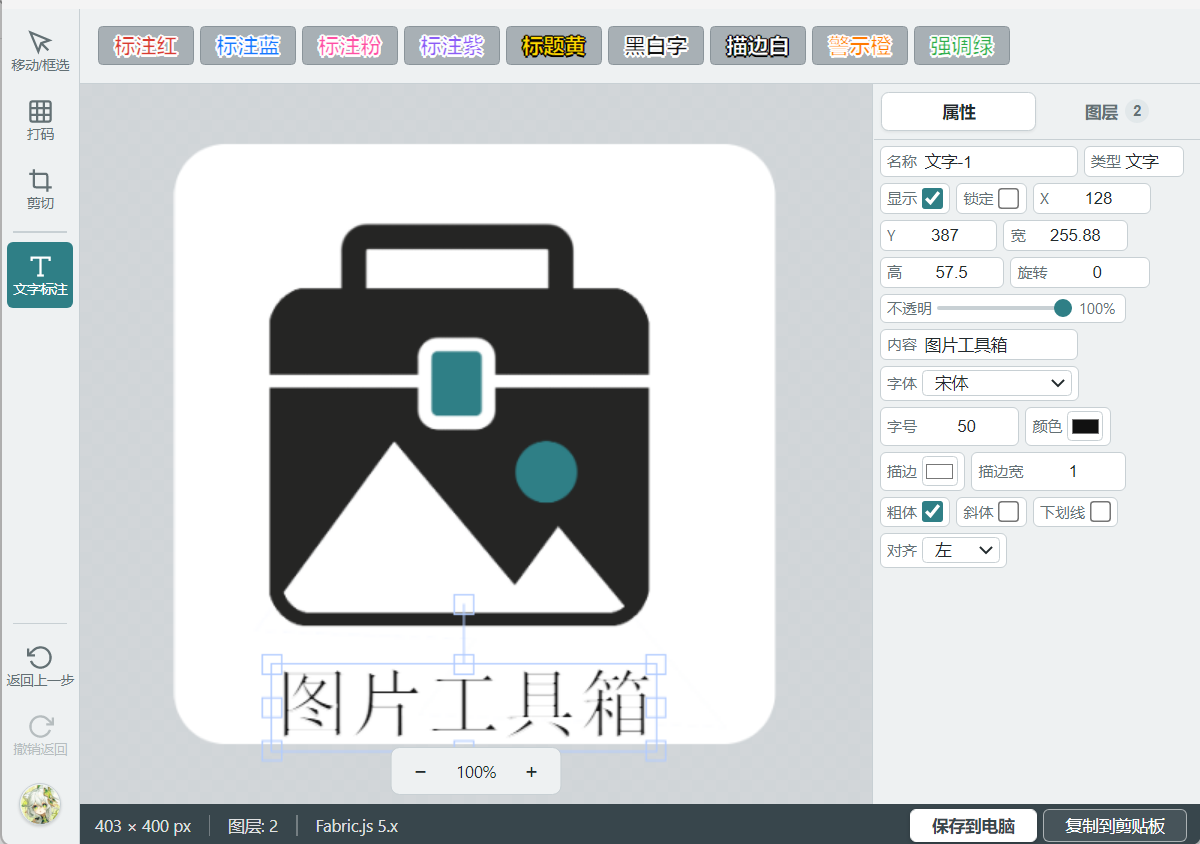Enable the 锁定 lock checkbox

[1008, 198]
